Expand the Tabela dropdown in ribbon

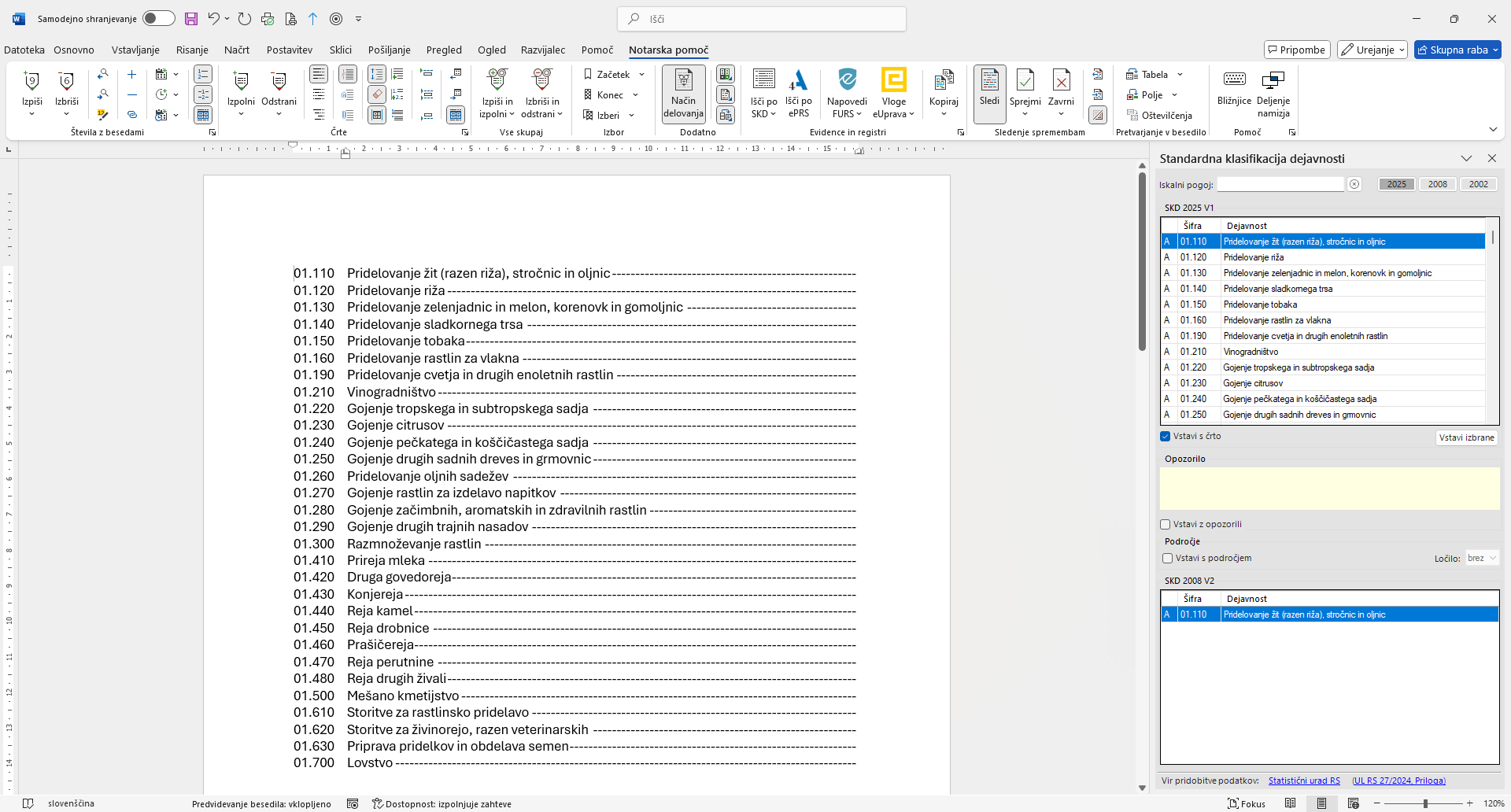[x=1180, y=75]
